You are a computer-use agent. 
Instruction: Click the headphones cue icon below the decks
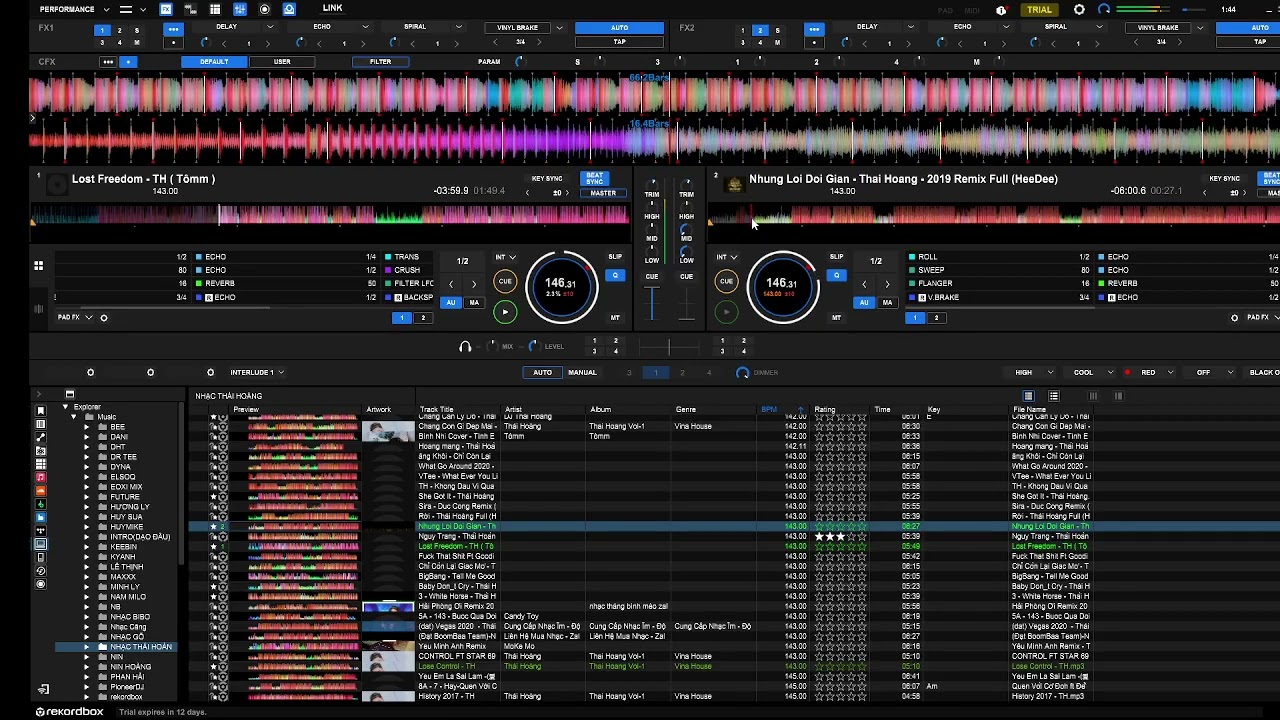click(x=465, y=346)
